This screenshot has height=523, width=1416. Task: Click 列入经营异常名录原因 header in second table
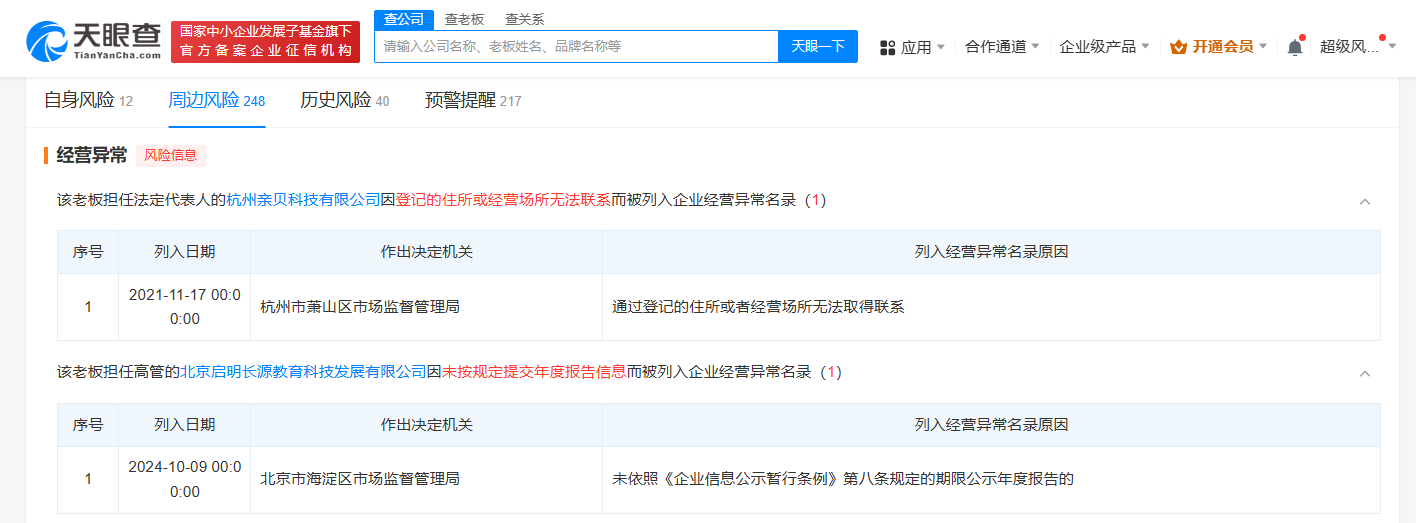(x=991, y=425)
